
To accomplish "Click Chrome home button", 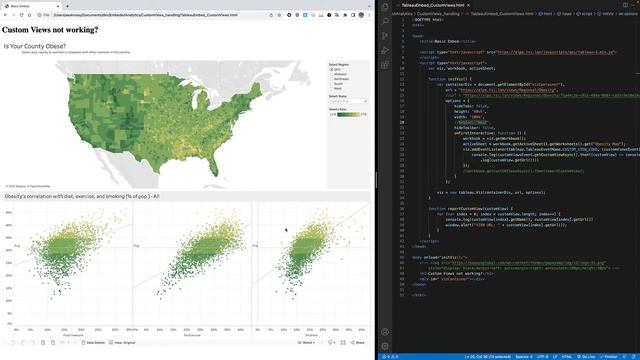I will coord(29,15).
